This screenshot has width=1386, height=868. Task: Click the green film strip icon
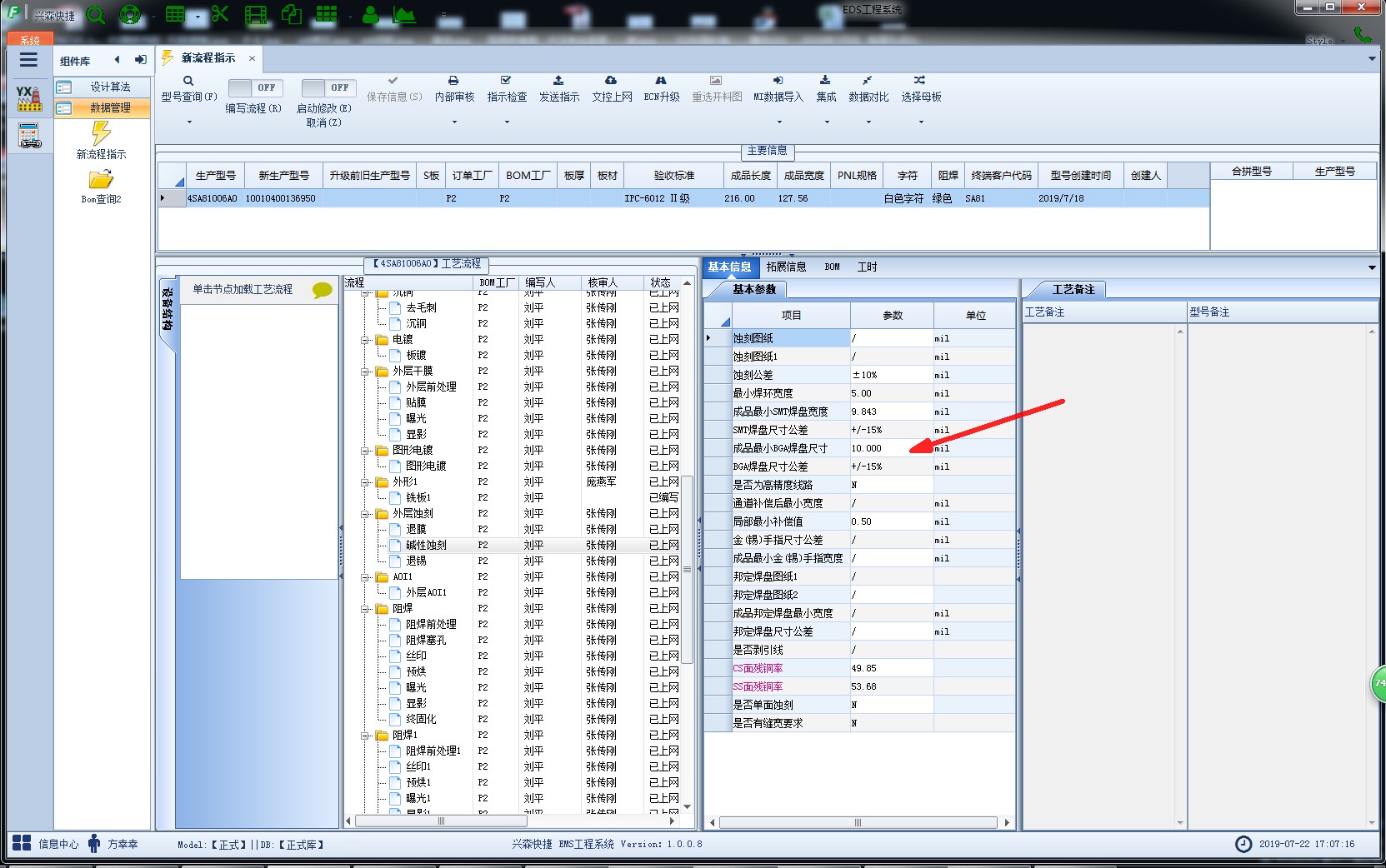[257, 14]
